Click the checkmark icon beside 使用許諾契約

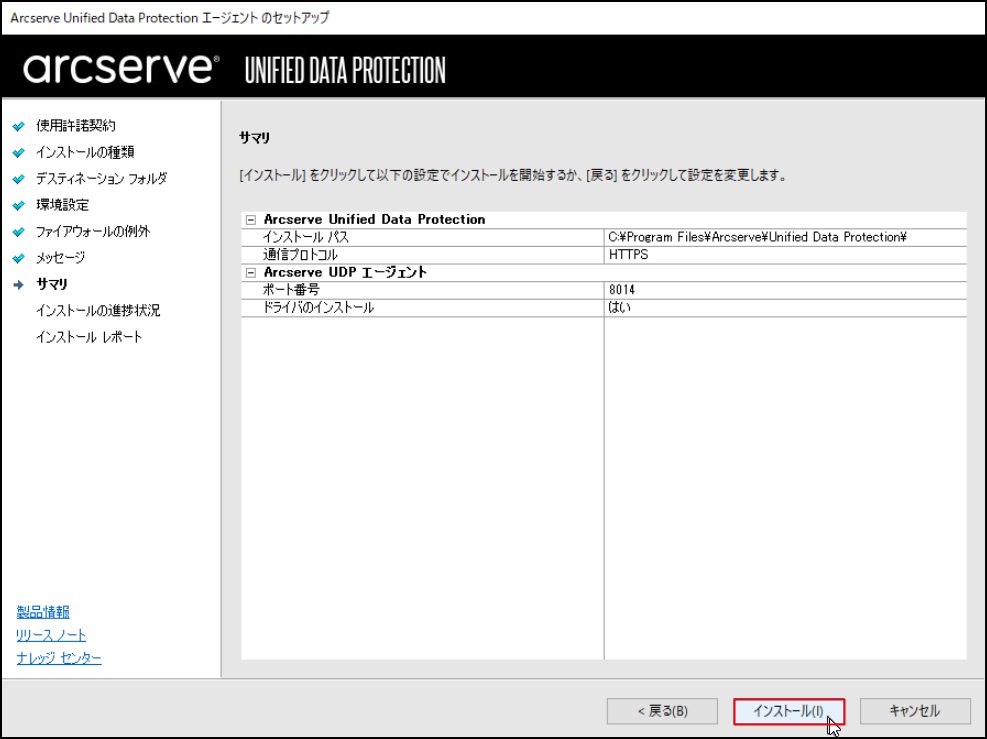click(x=17, y=126)
